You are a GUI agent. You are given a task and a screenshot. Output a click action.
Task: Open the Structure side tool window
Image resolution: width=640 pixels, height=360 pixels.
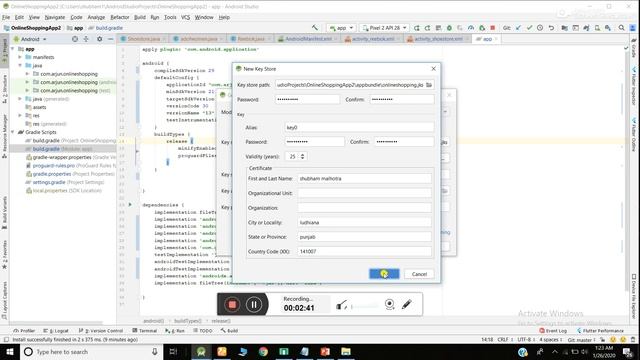4,89
